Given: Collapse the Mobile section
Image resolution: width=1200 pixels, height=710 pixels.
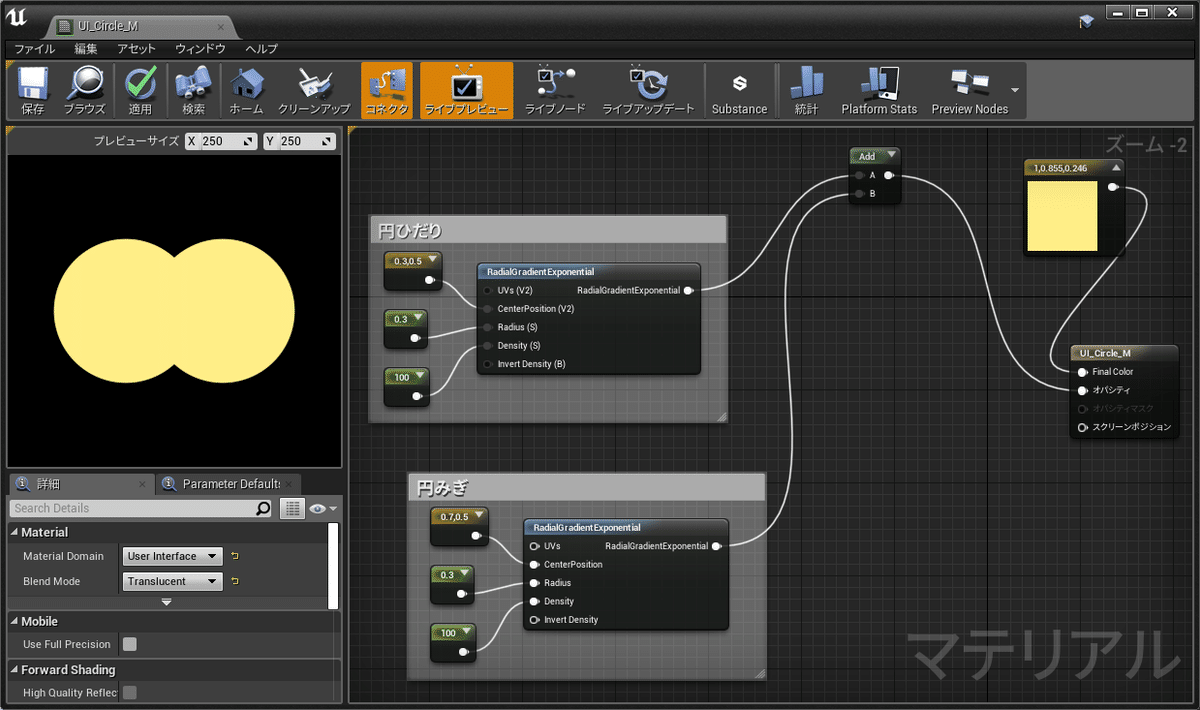Looking at the screenshot, I should pyautogui.click(x=15, y=621).
